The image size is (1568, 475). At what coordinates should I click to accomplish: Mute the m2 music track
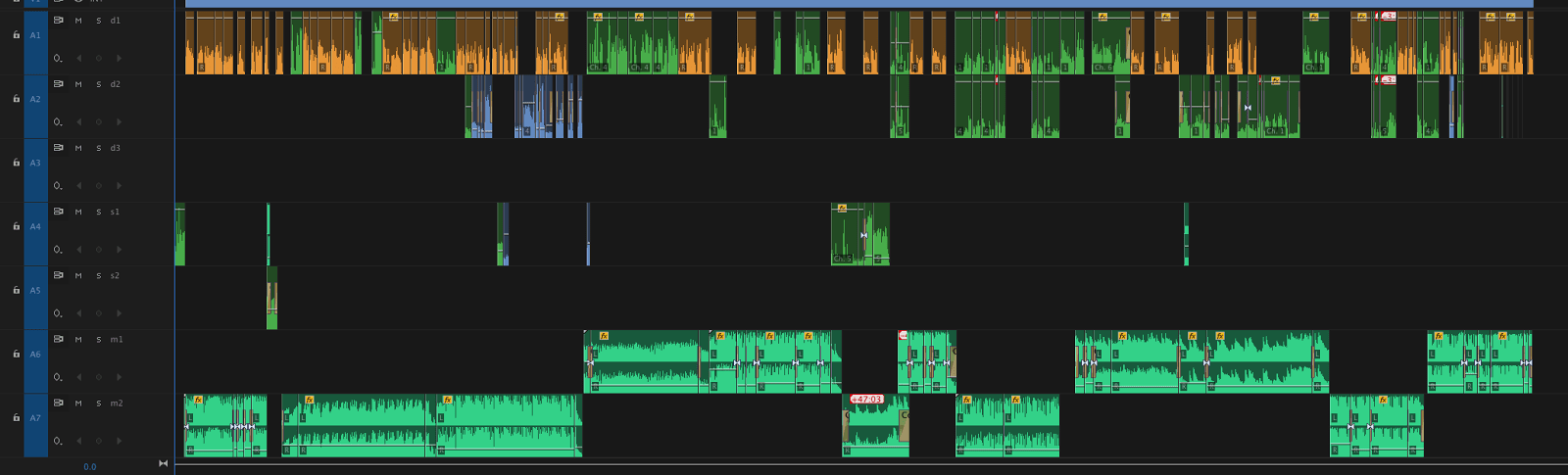tap(78, 403)
